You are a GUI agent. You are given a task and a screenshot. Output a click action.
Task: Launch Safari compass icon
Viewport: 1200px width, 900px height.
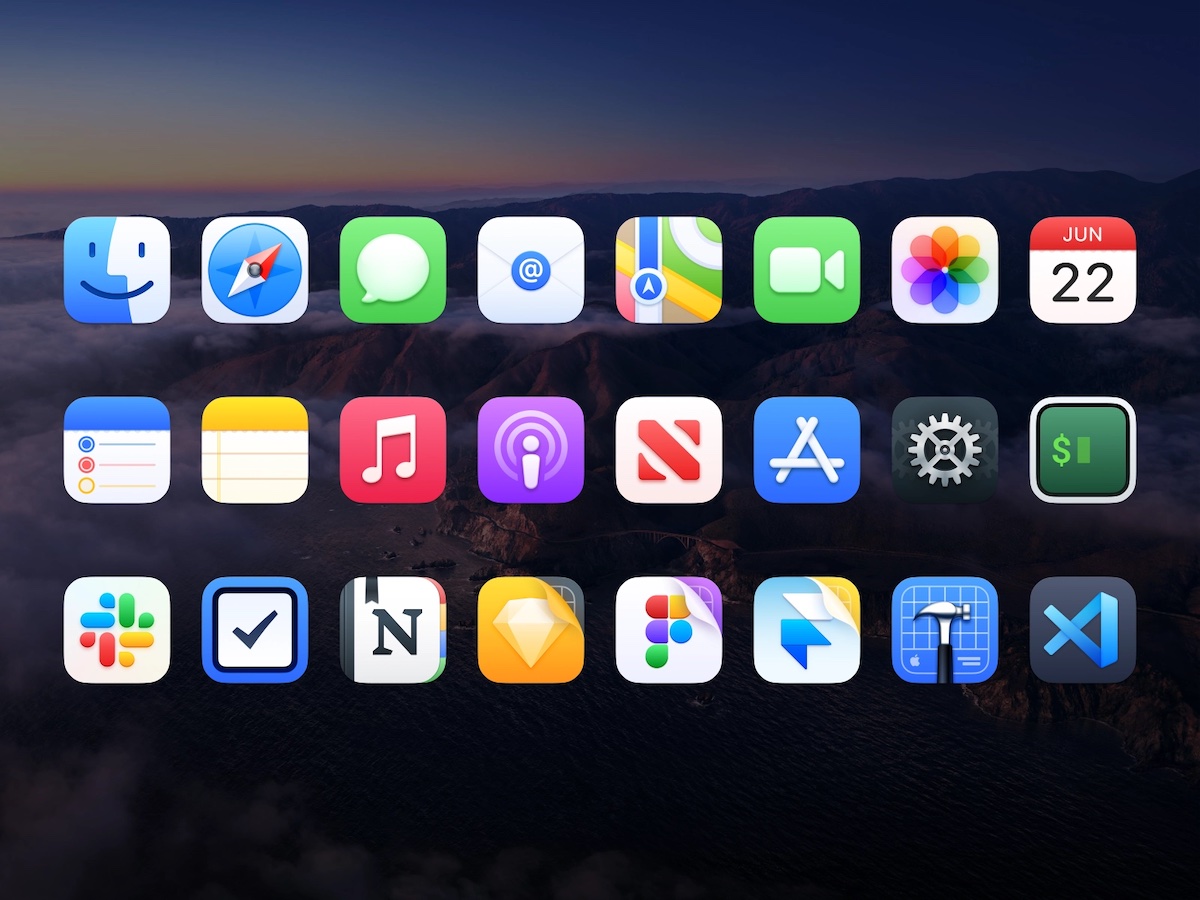coord(255,270)
